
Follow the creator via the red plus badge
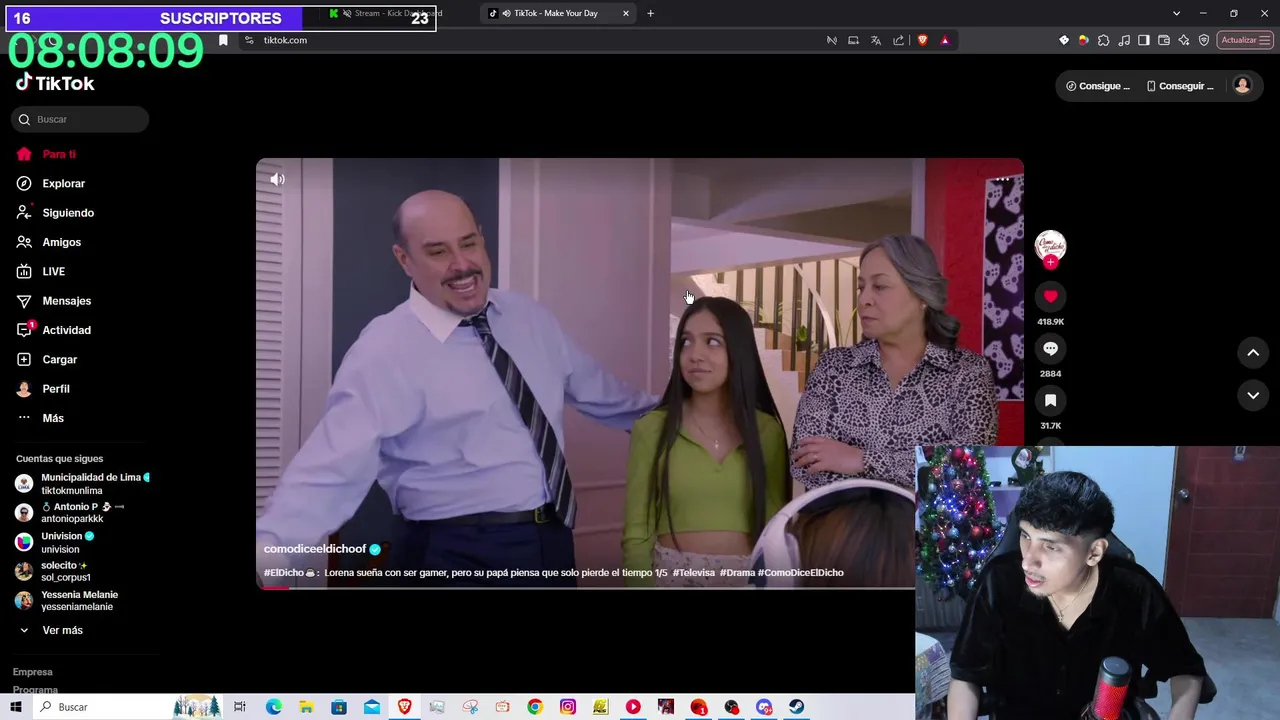[x=1050, y=262]
